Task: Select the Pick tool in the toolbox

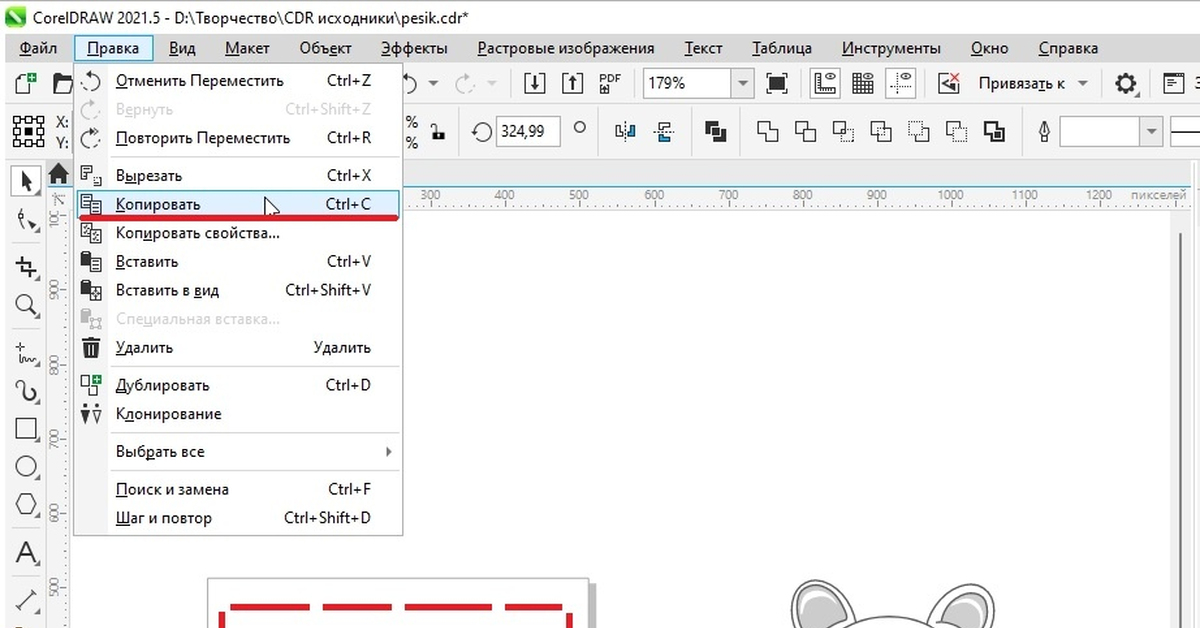Action: [25, 181]
